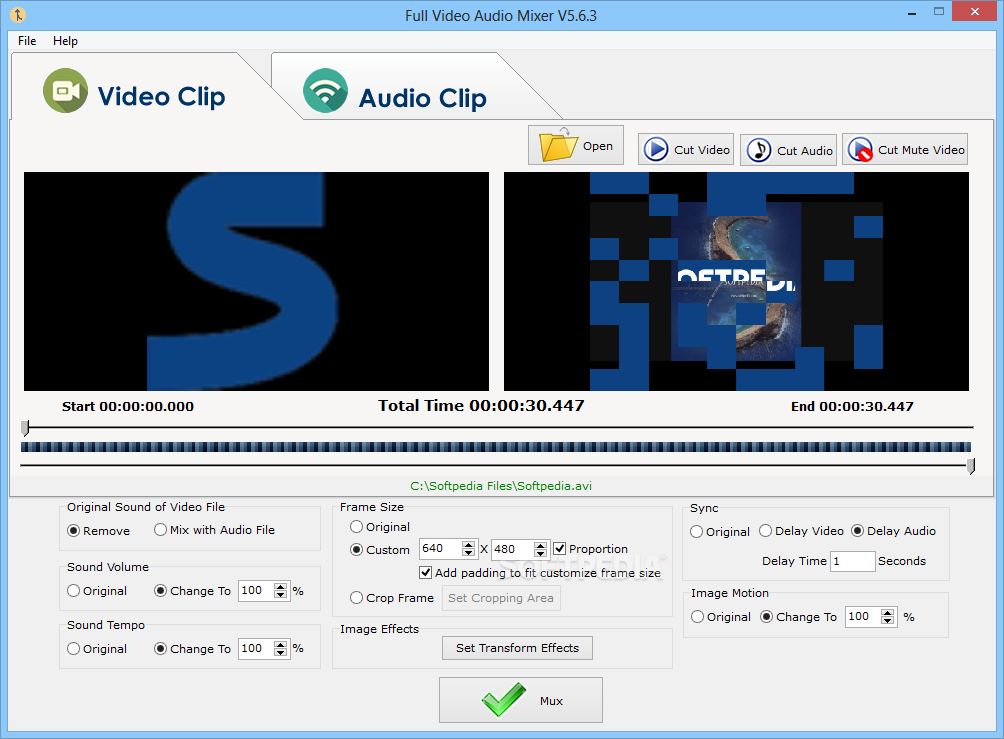Click the Cut Video button
The height and width of the screenshot is (739, 1004).
(x=686, y=150)
